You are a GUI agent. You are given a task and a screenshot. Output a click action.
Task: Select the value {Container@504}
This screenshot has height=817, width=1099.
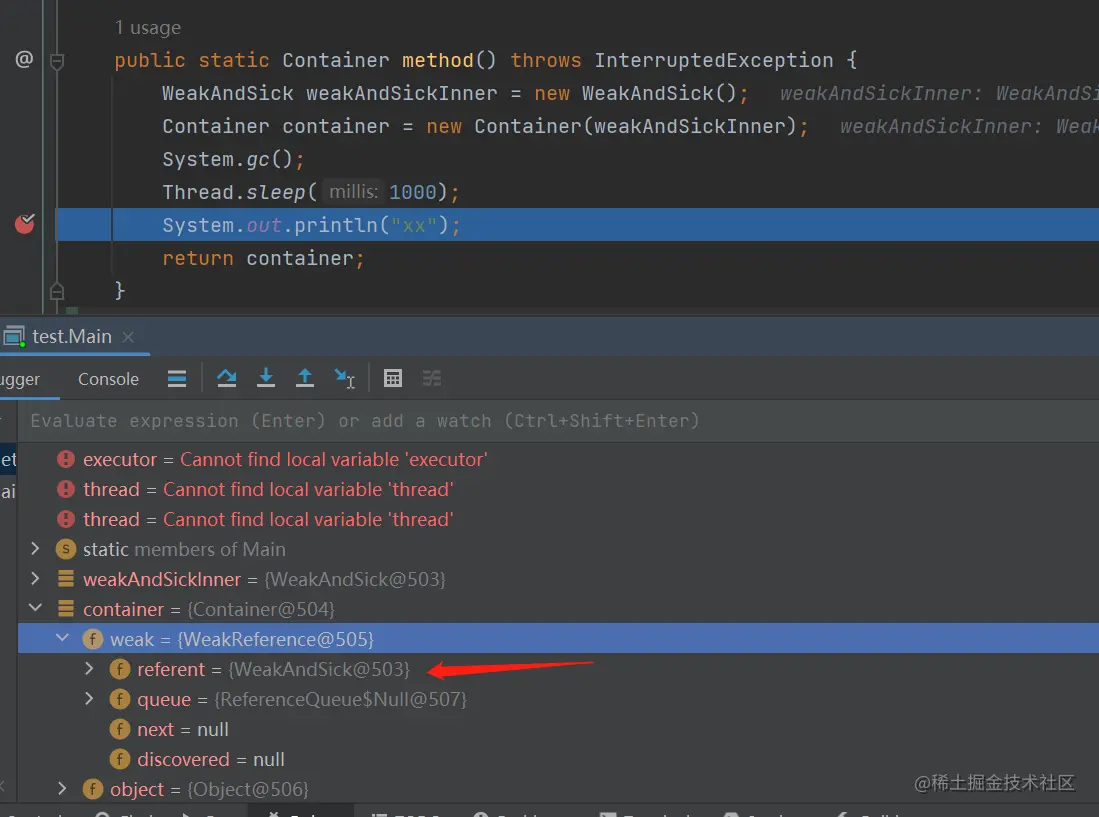coord(261,610)
